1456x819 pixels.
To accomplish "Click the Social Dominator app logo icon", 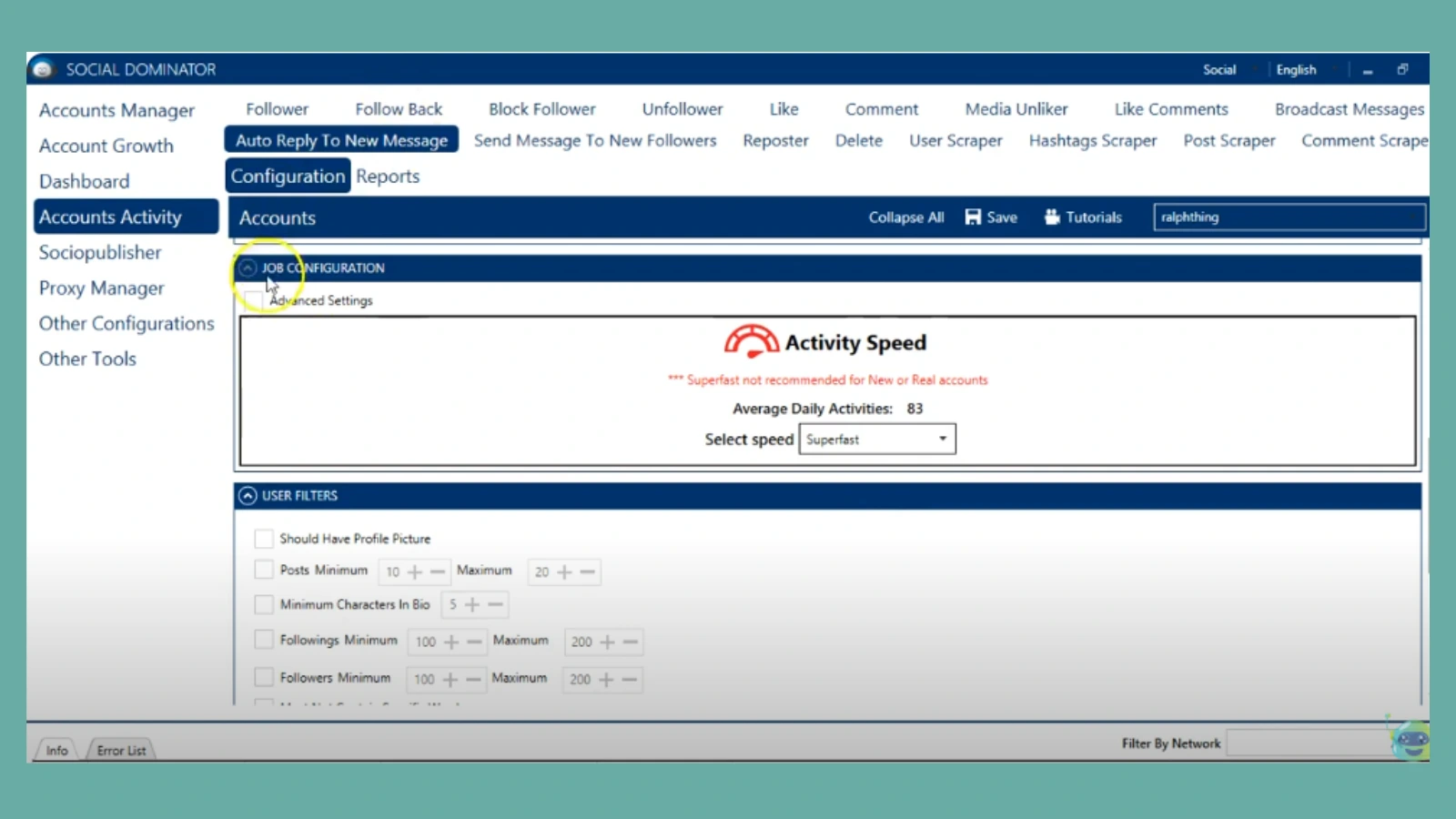I will click(42, 69).
